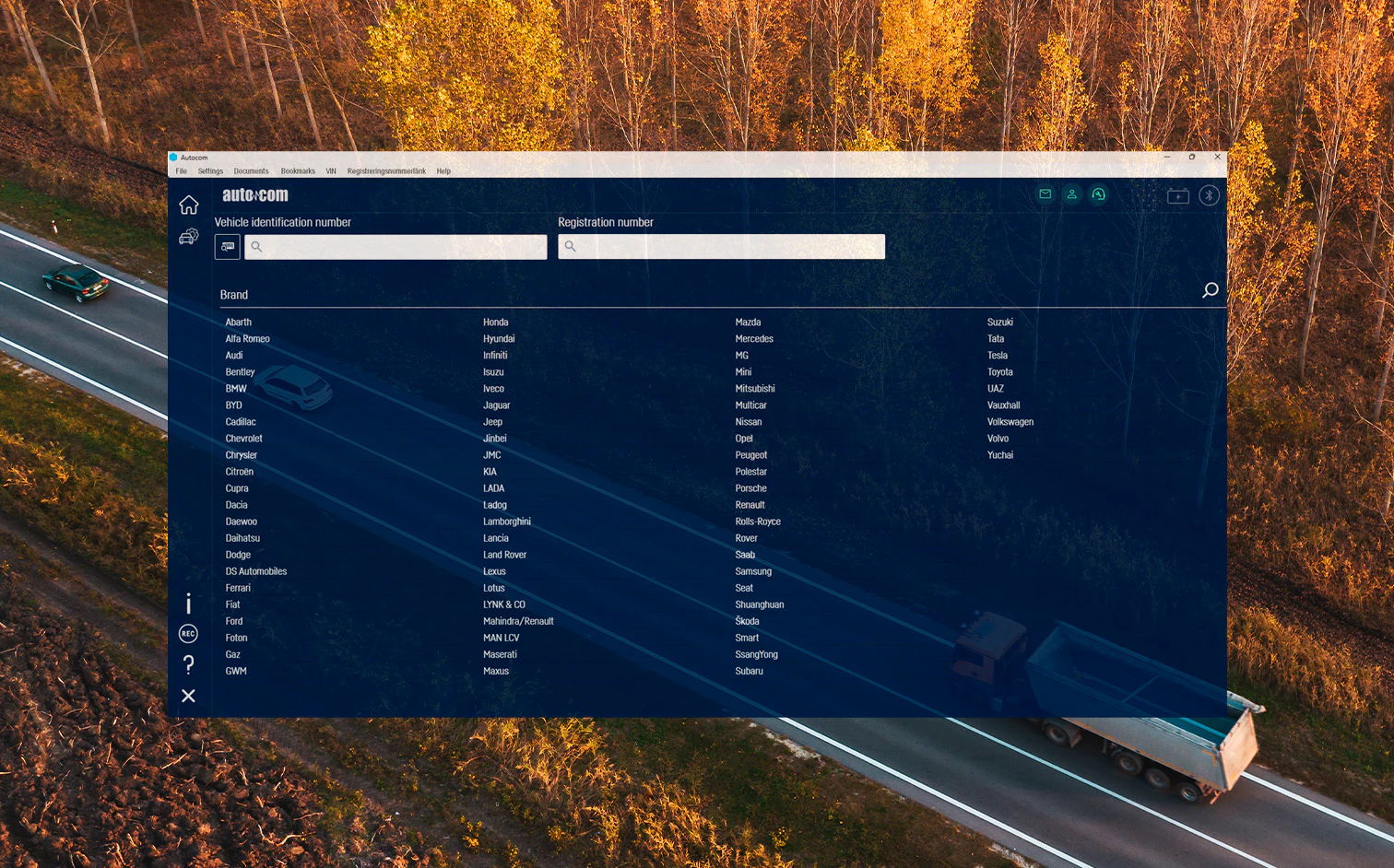Screen dimensions: 1394x868
Task: Click the license plate lookup icon
Action: point(227,246)
